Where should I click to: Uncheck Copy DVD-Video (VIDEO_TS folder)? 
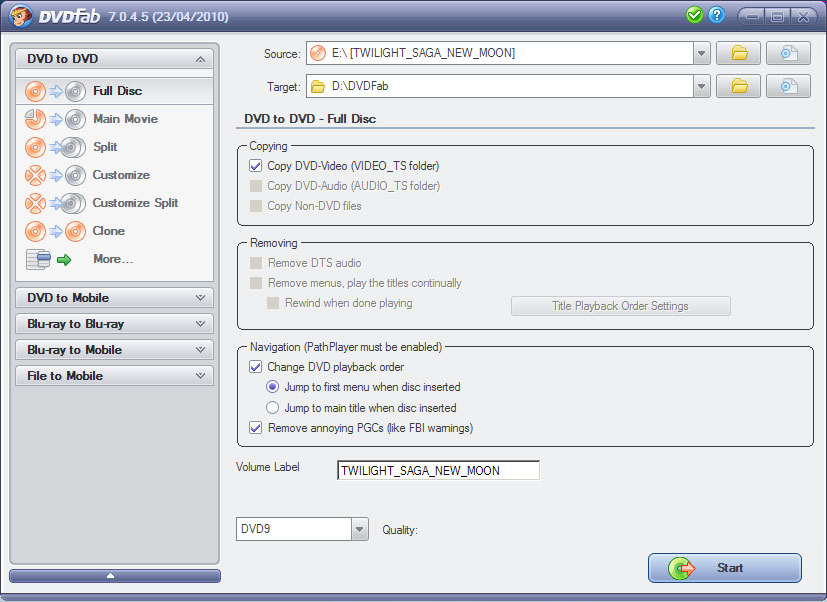255,165
